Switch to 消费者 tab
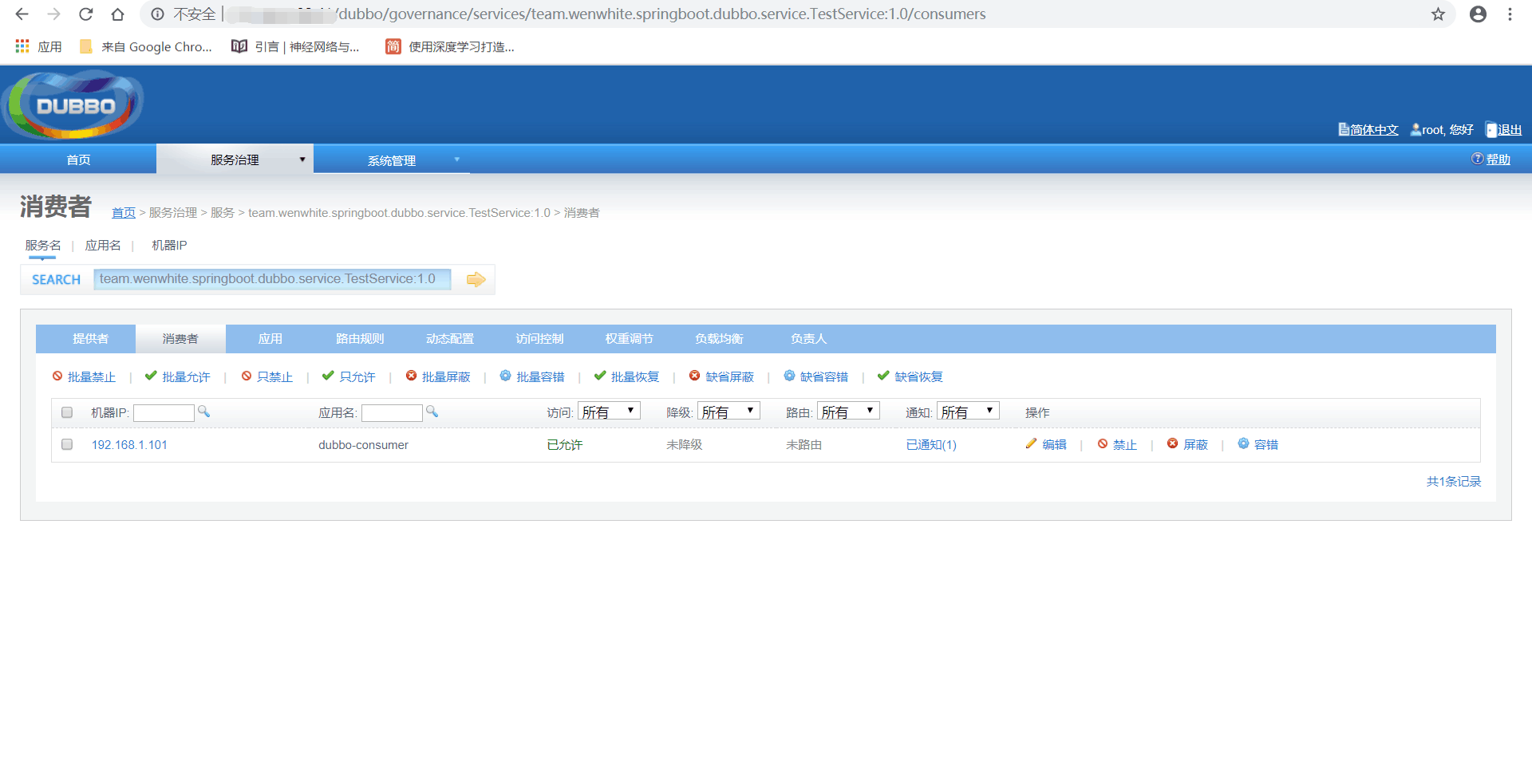1532x784 pixels. [180, 339]
